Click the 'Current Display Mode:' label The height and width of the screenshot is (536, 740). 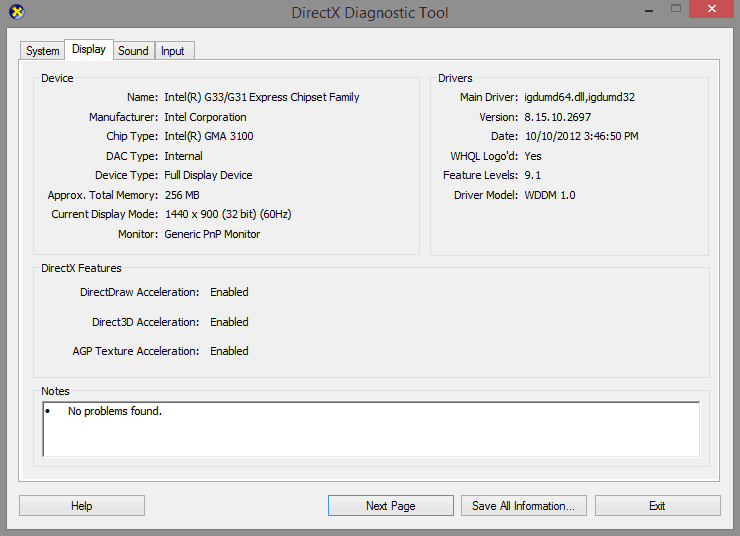(x=105, y=214)
